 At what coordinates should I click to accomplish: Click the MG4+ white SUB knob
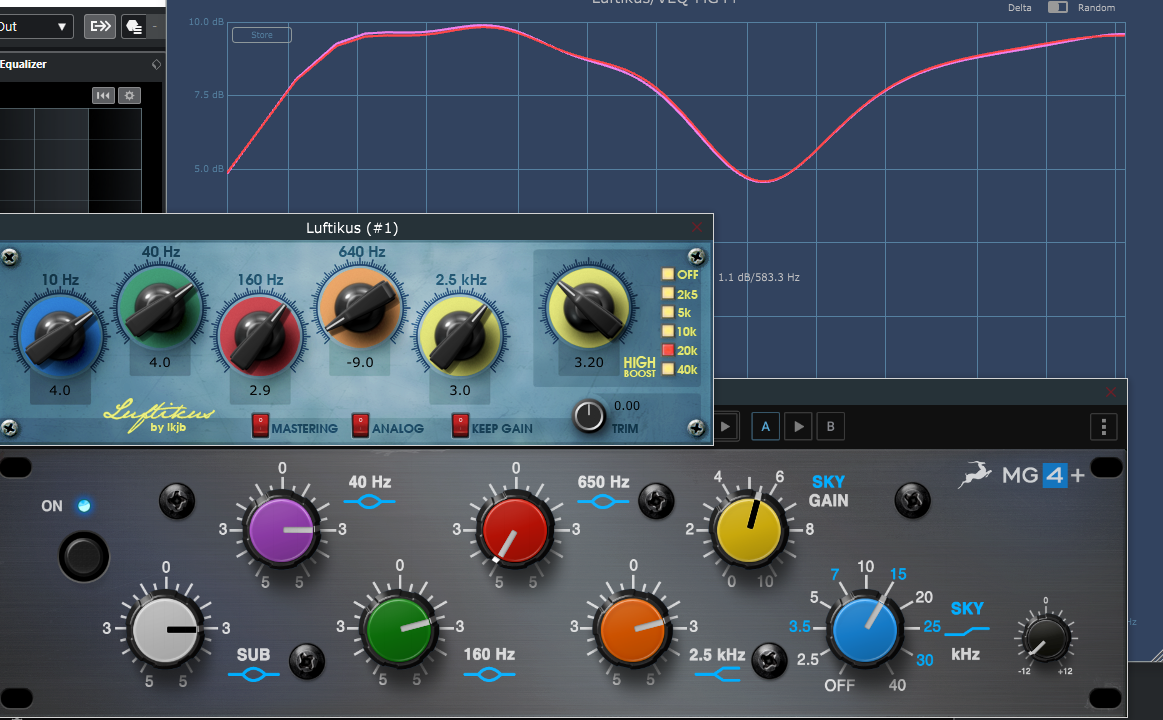[x=165, y=629]
